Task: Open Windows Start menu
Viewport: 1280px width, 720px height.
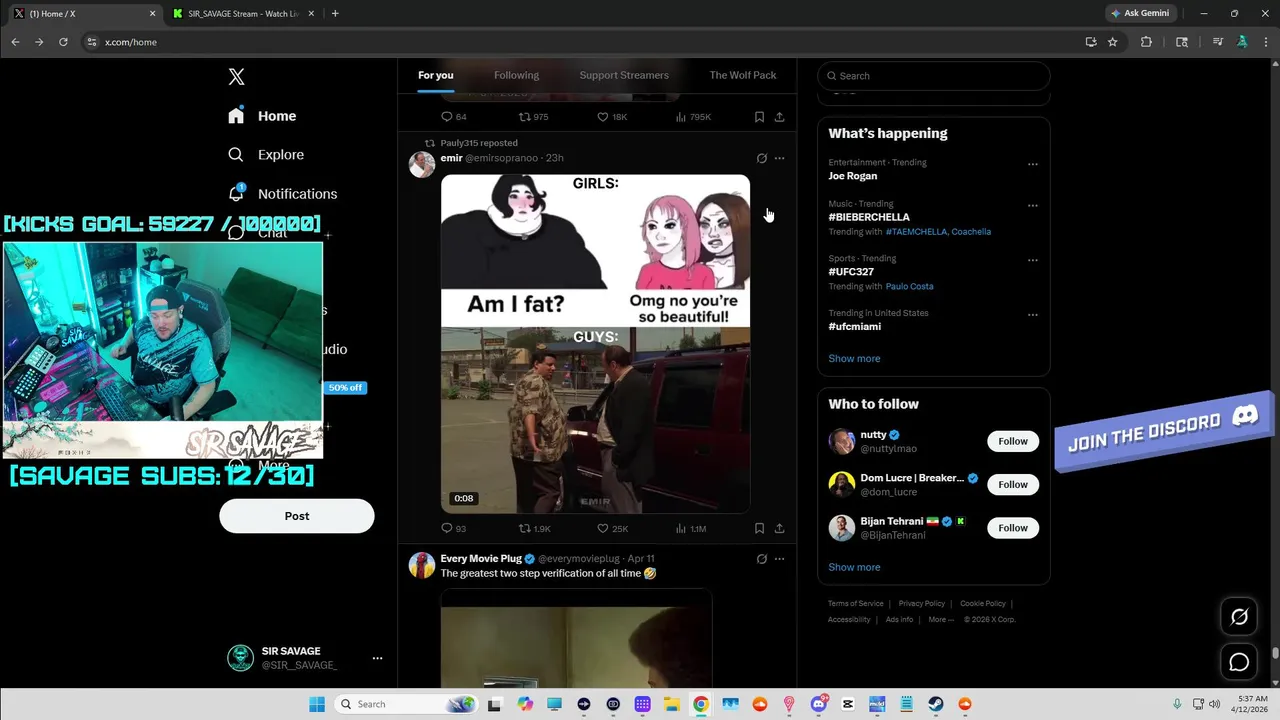Action: [316, 704]
